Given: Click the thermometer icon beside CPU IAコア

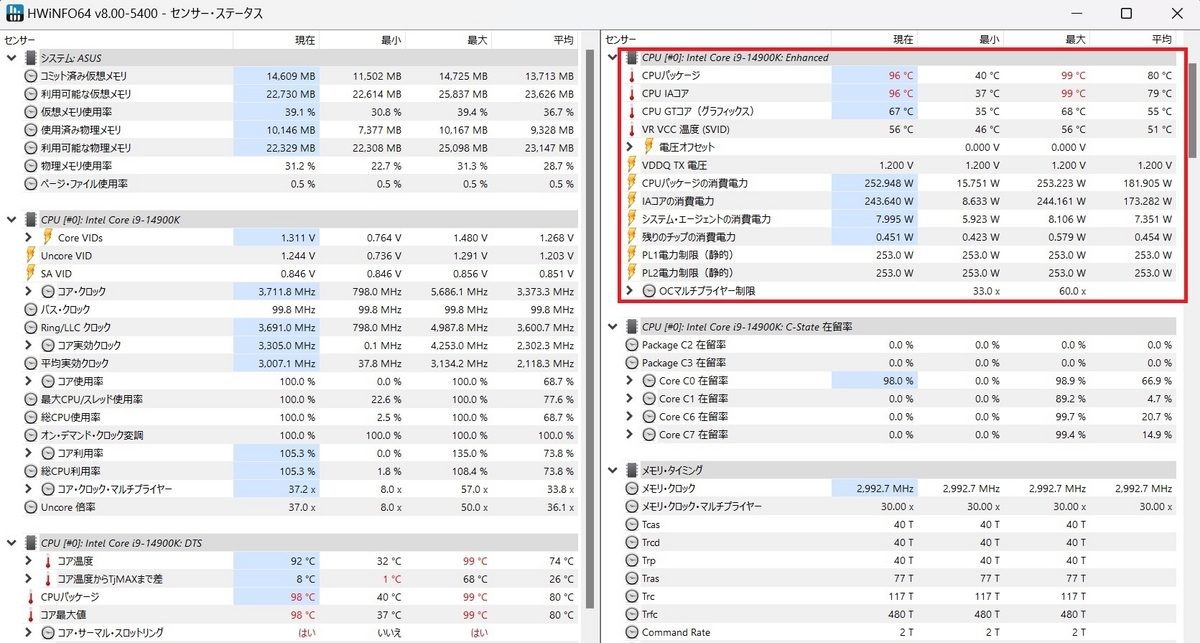Looking at the screenshot, I should click(631, 94).
